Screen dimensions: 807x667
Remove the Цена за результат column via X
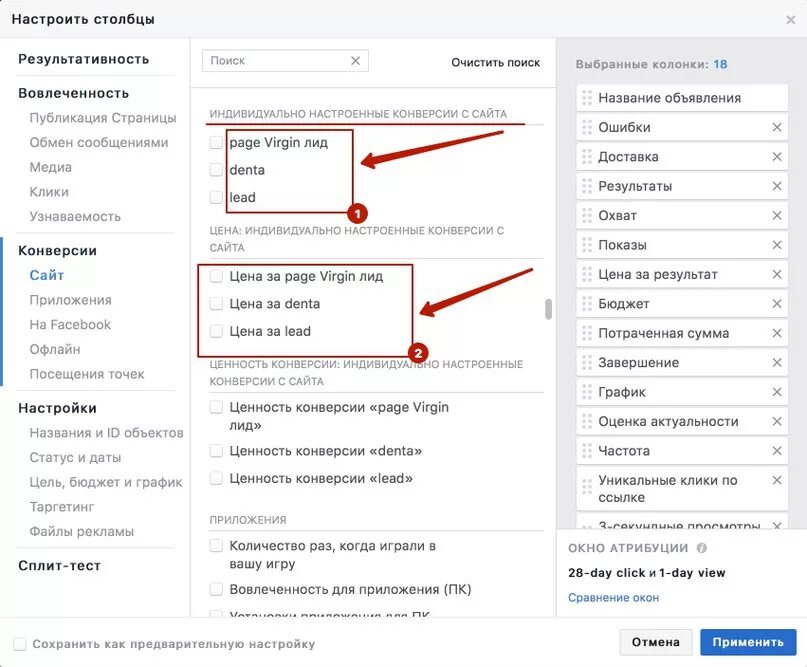(777, 274)
